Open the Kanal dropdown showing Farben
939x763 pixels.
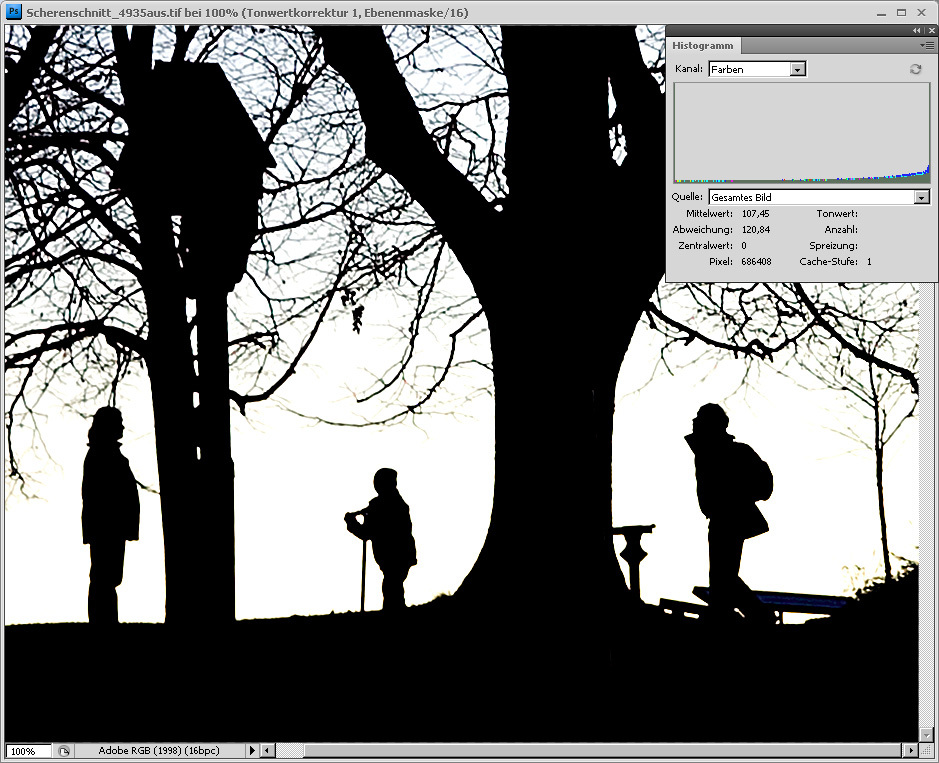click(x=797, y=69)
